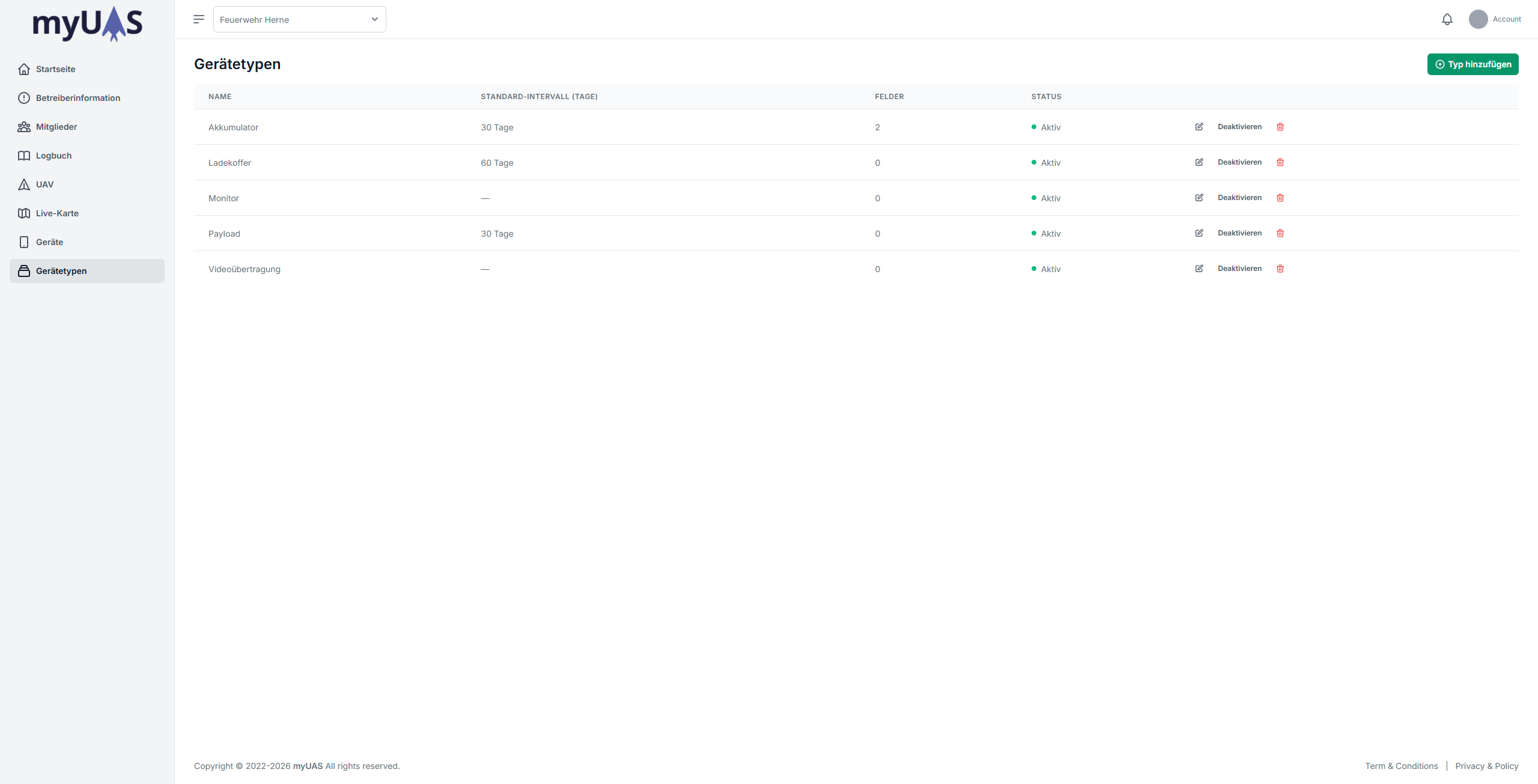The height and width of the screenshot is (784, 1538).
Task: Edit the Videoübertragung device type
Action: click(x=1199, y=269)
